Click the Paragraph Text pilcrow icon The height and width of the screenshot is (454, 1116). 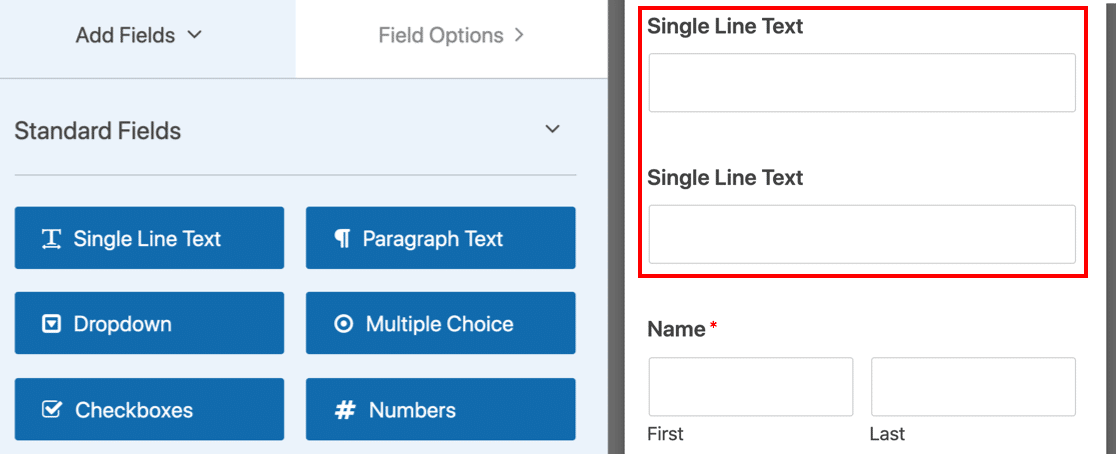[342, 239]
